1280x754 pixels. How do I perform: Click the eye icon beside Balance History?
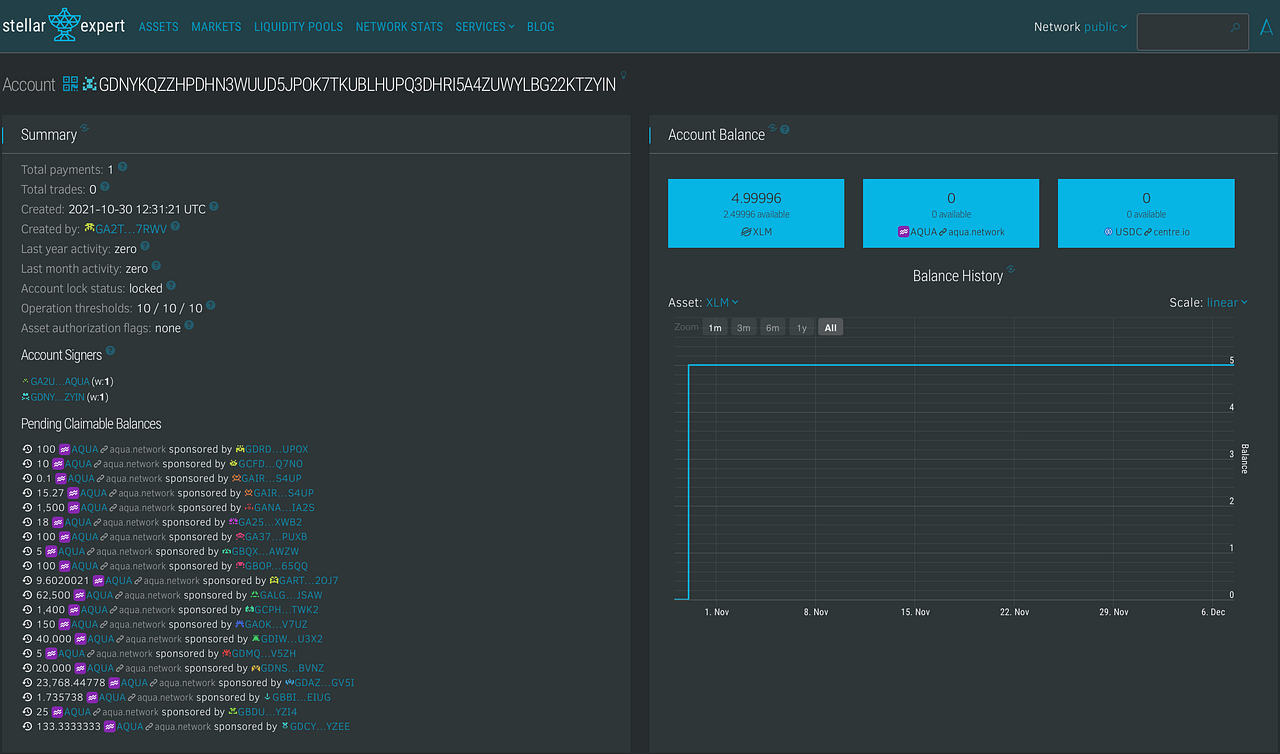pyautogui.click(x=1011, y=270)
